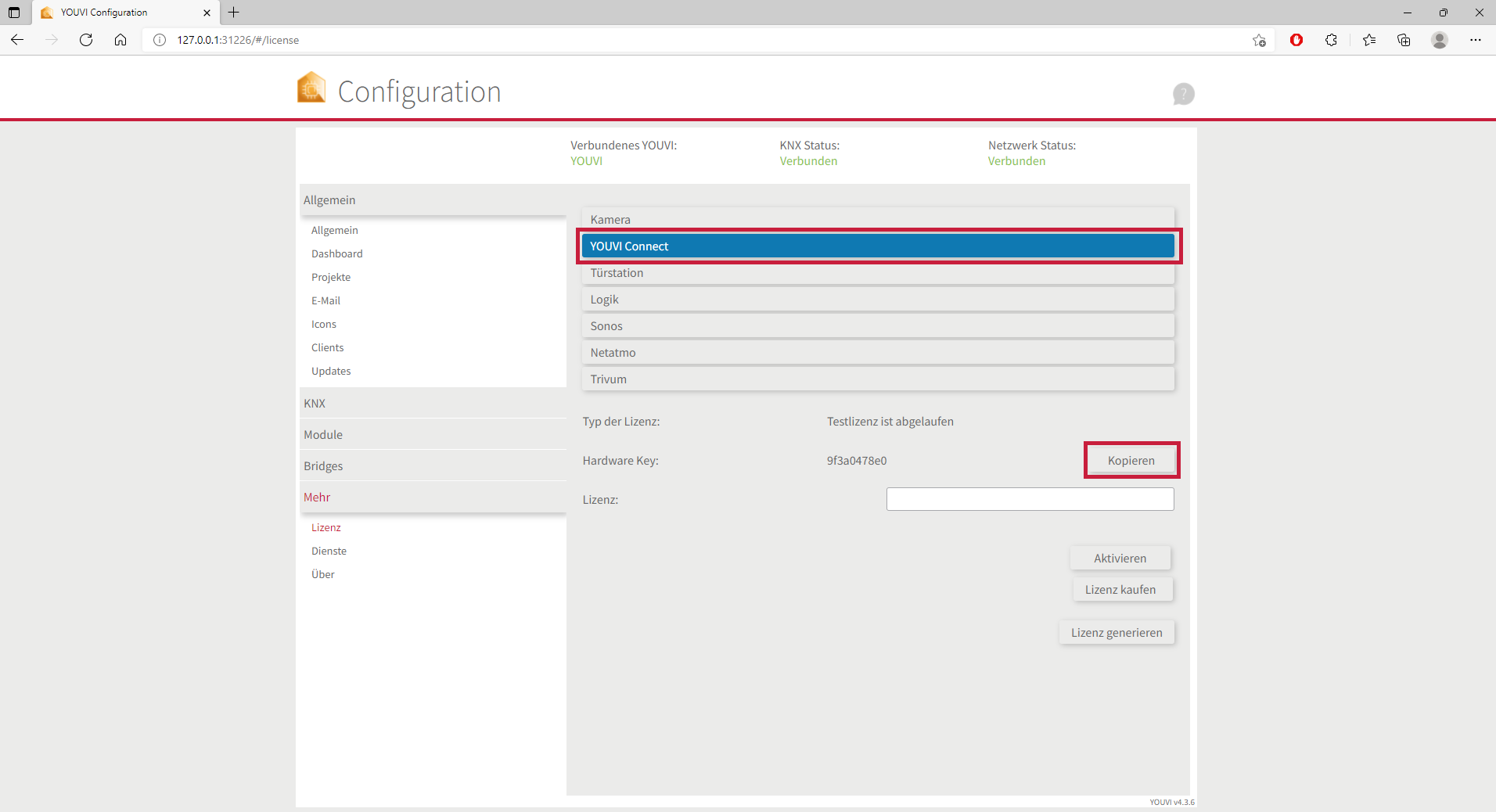The height and width of the screenshot is (812, 1496).
Task: Copy the hardware key with Kopieren
Action: [x=1131, y=460]
